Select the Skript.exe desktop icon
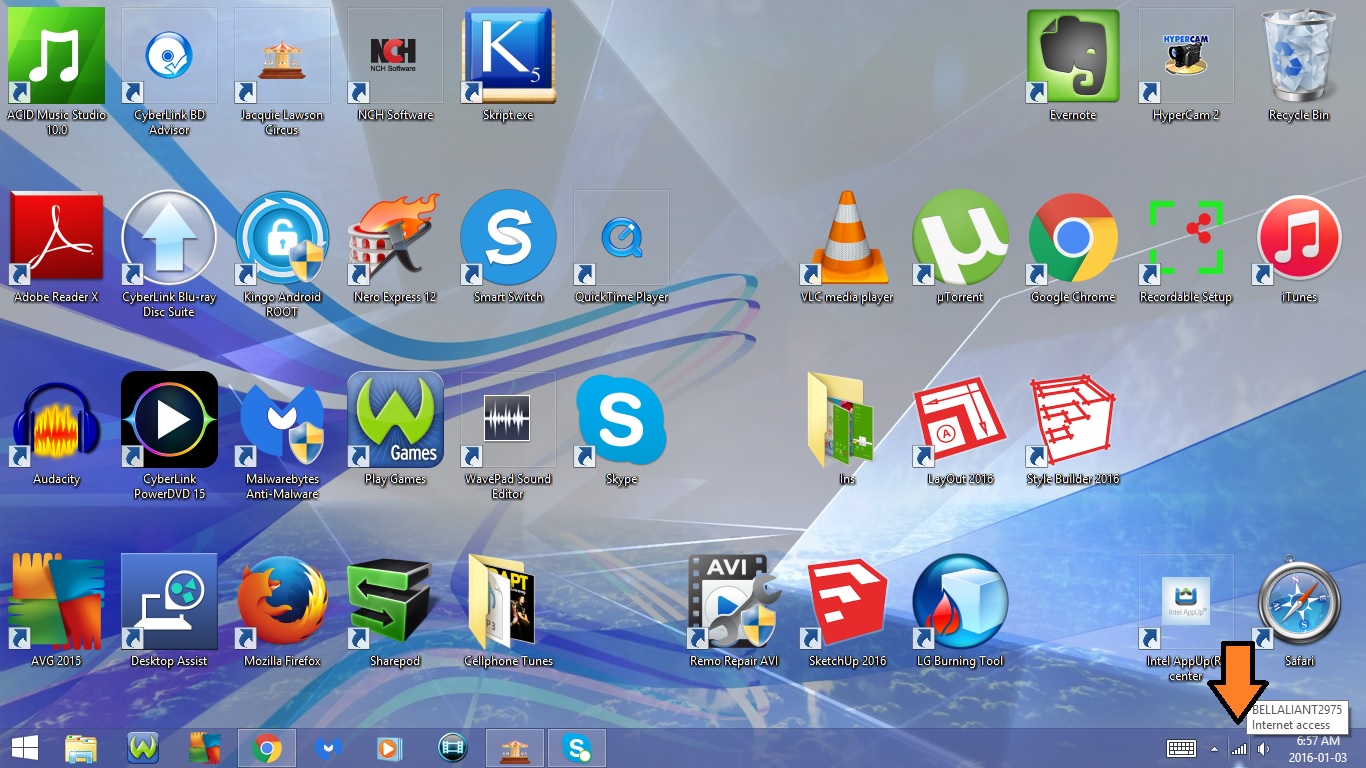The height and width of the screenshot is (768, 1366). coord(508,55)
